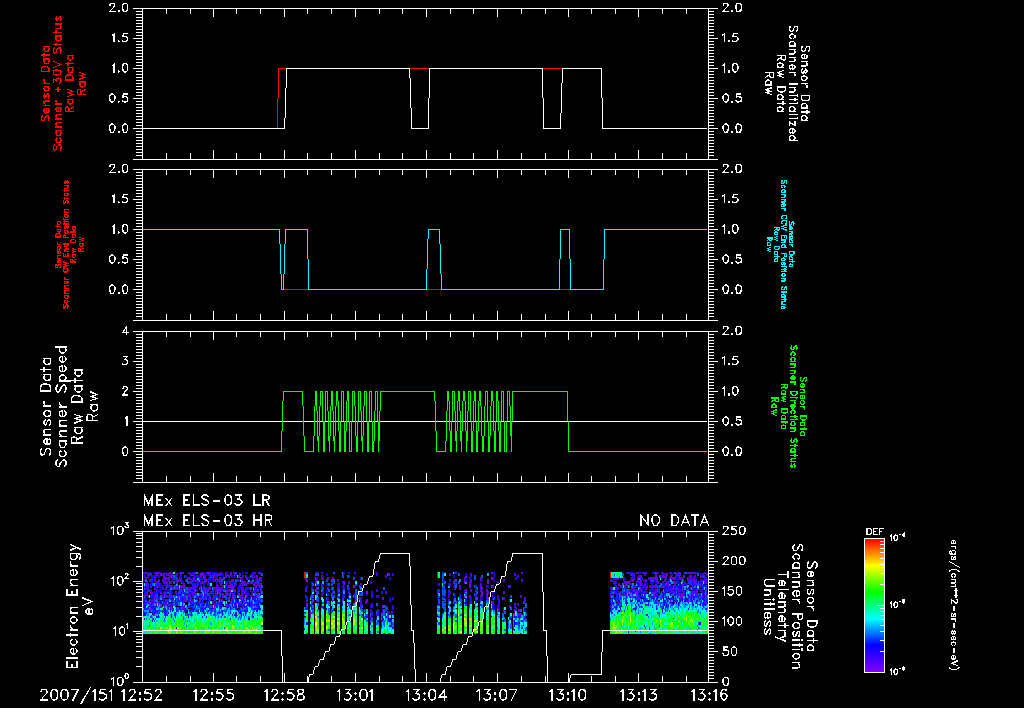Click the "DEF" label above the color bar
This screenshot has height=708, width=1024.
(x=874, y=532)
